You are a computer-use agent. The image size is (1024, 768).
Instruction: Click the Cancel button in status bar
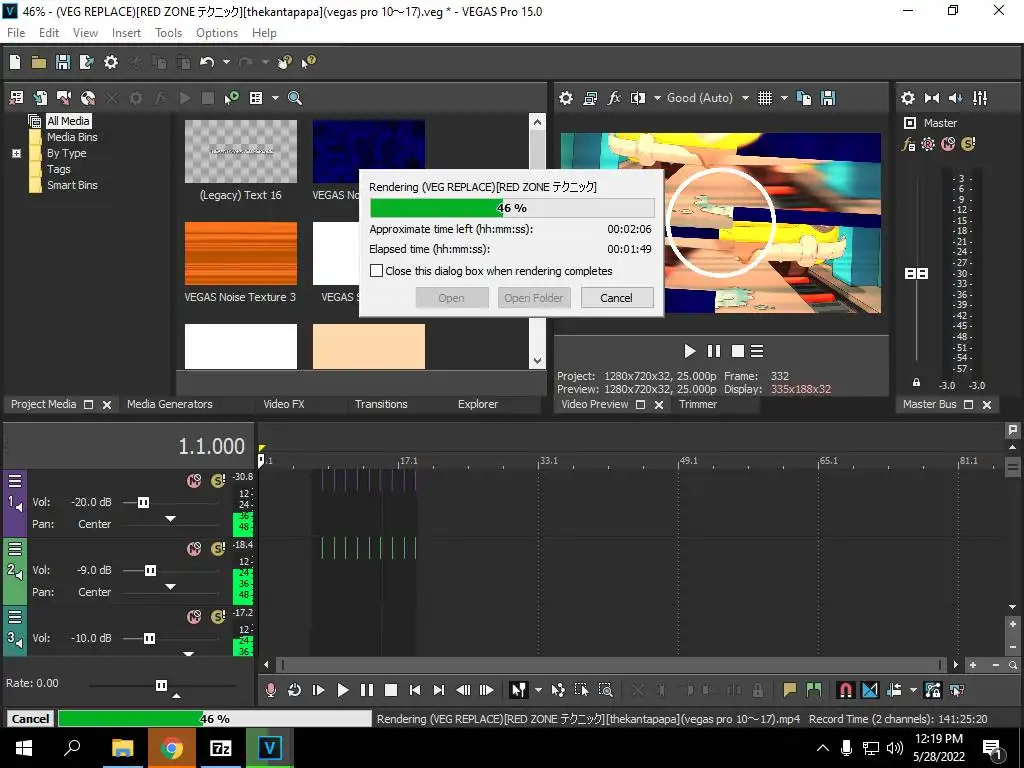click(30, 718)
